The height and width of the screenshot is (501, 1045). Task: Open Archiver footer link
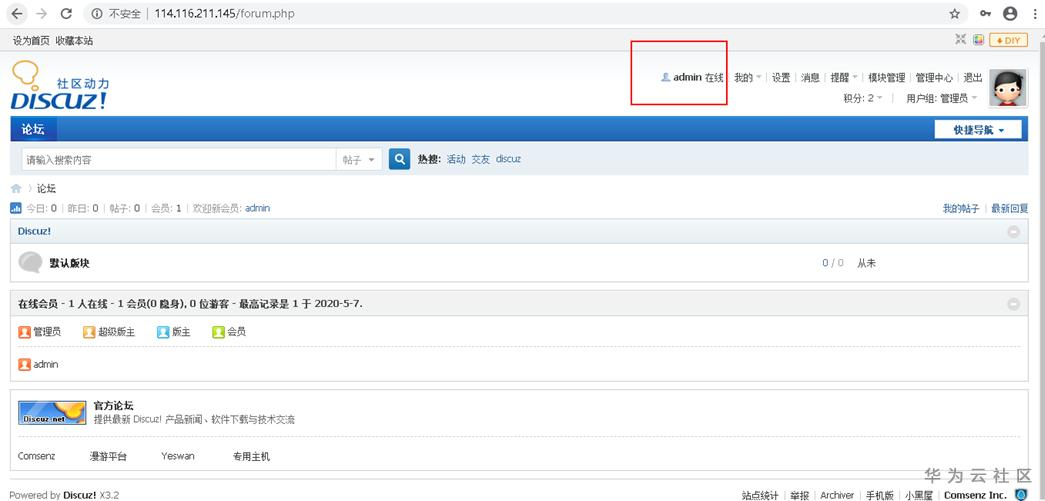837,495
